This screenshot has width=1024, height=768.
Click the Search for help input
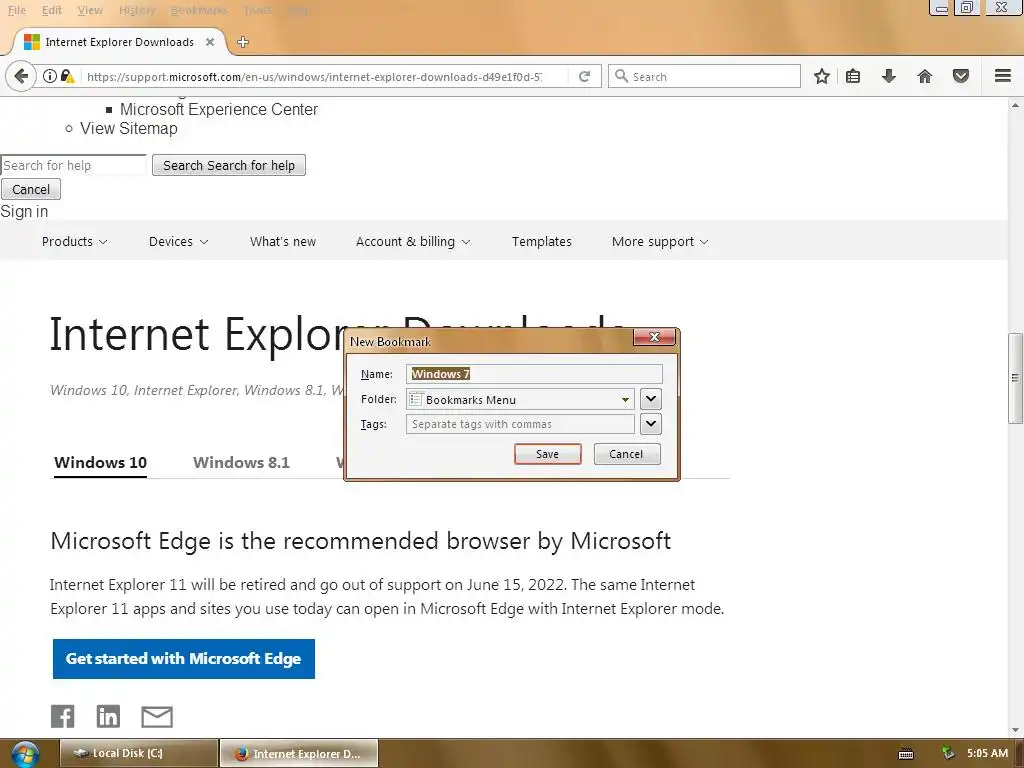[73, 165]
